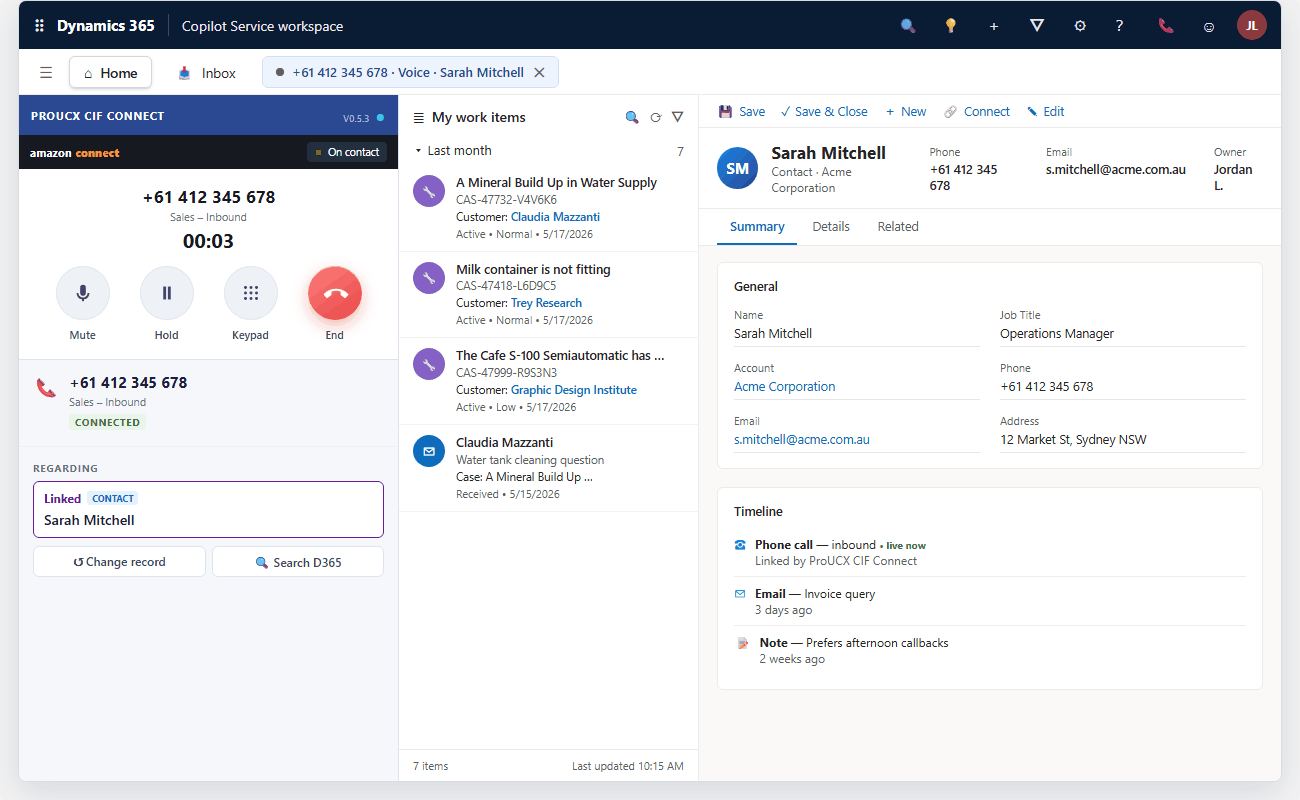Click Save & Close

pyautogui.click(x=824, y=112)
